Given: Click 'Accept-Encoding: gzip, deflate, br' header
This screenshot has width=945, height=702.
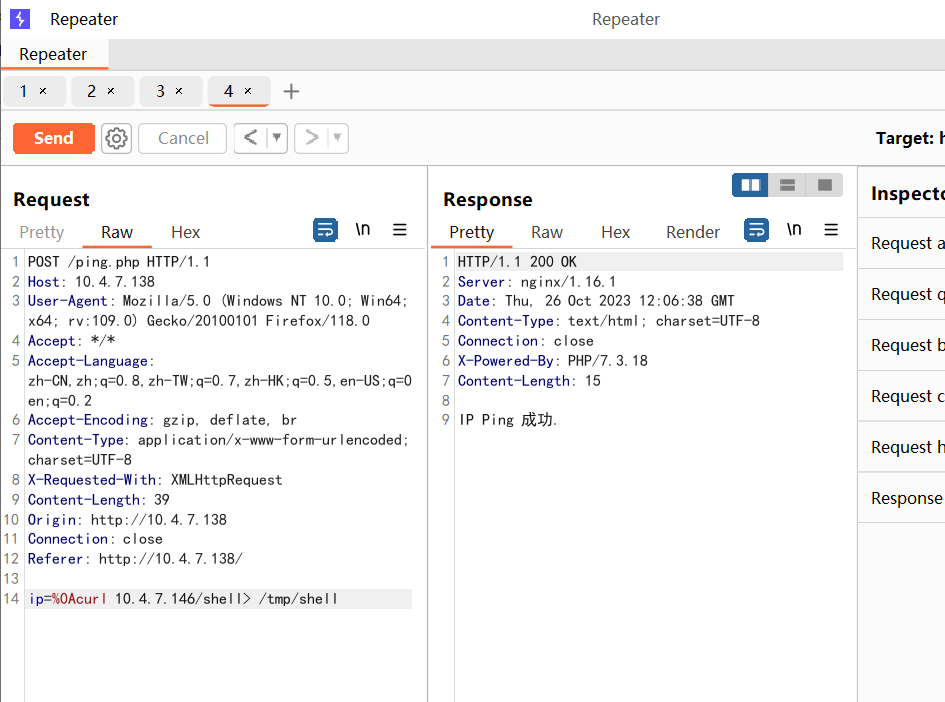Looking at the screenshot, I should tap(162, 420).
